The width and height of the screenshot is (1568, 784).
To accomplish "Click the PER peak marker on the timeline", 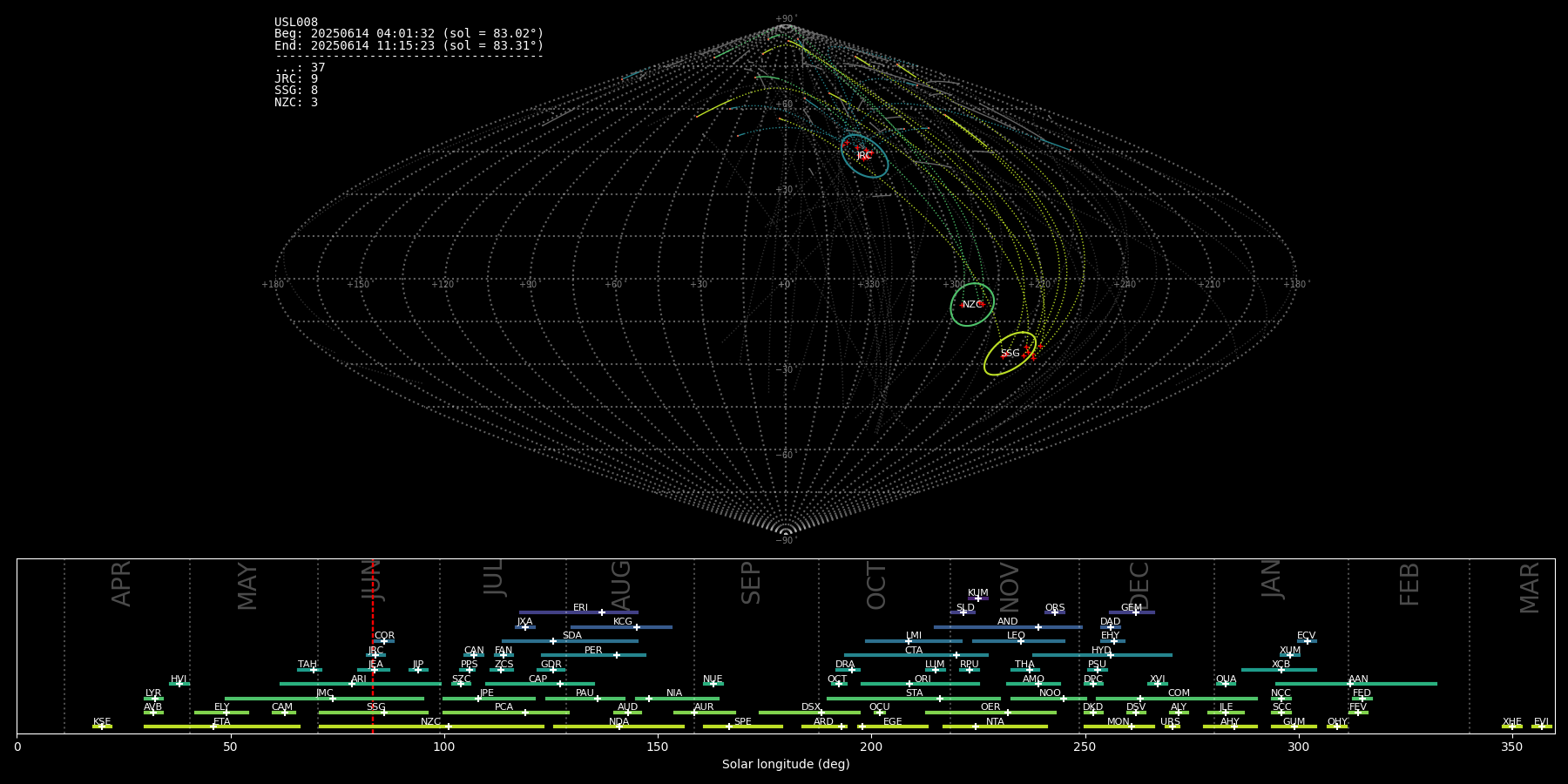I will 617,655.
